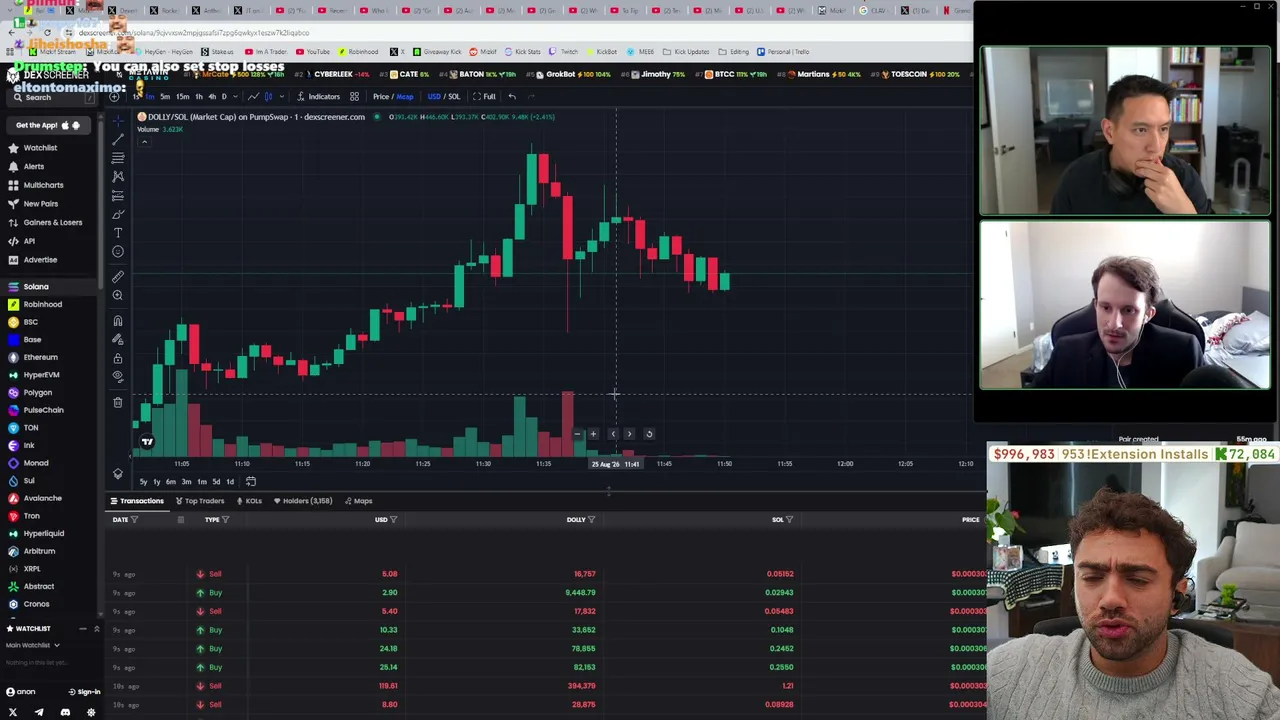1280x720 pixels.
Task: Open the forecasting and measurement tools
Action: pos(118,195)
